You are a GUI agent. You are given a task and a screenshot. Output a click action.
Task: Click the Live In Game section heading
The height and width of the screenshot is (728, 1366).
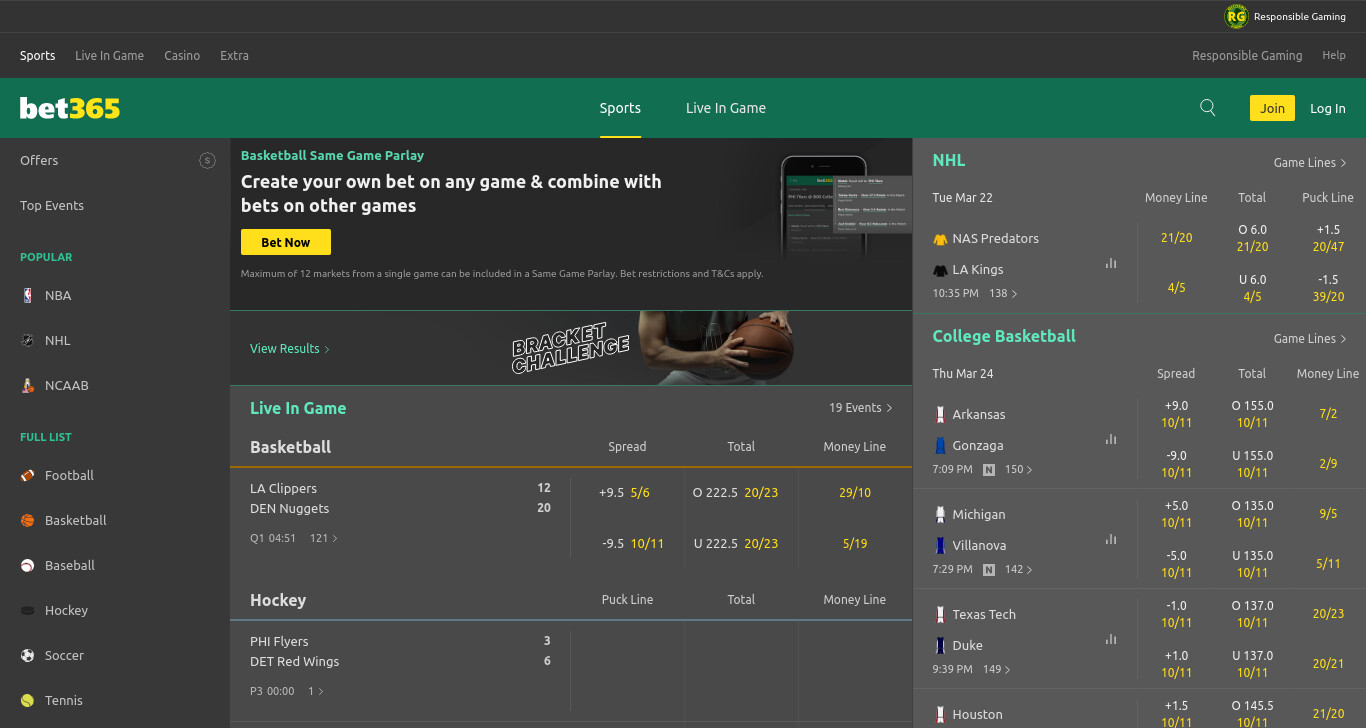(298, 408)
